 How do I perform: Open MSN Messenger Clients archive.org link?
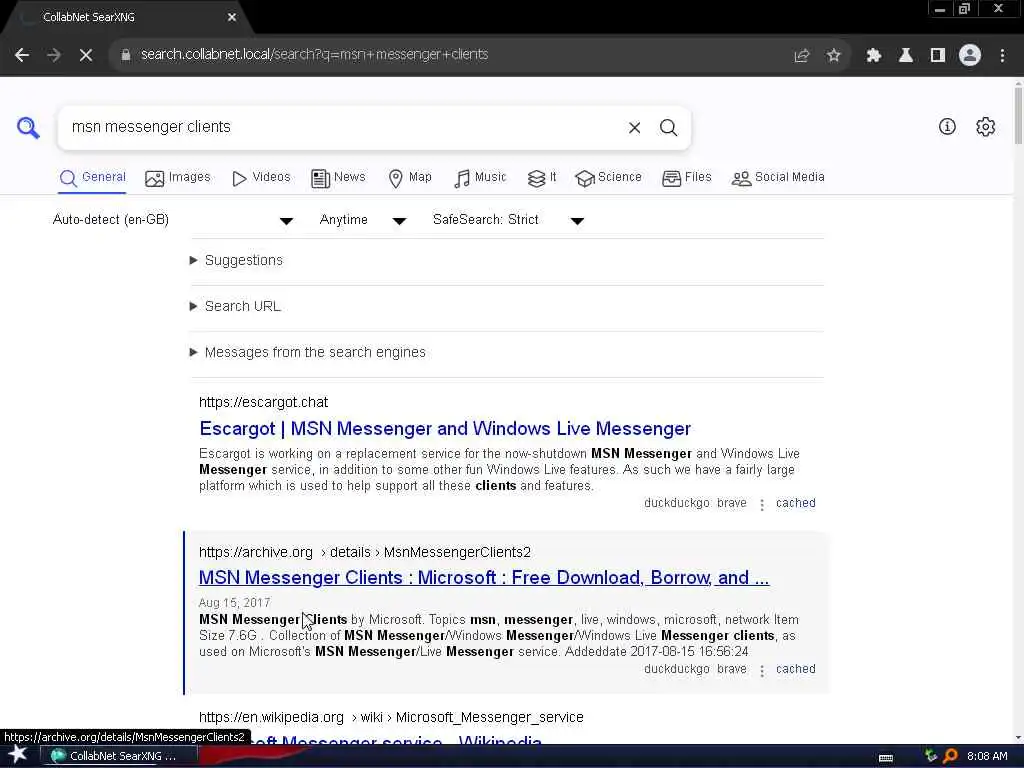tap(484, 578)
